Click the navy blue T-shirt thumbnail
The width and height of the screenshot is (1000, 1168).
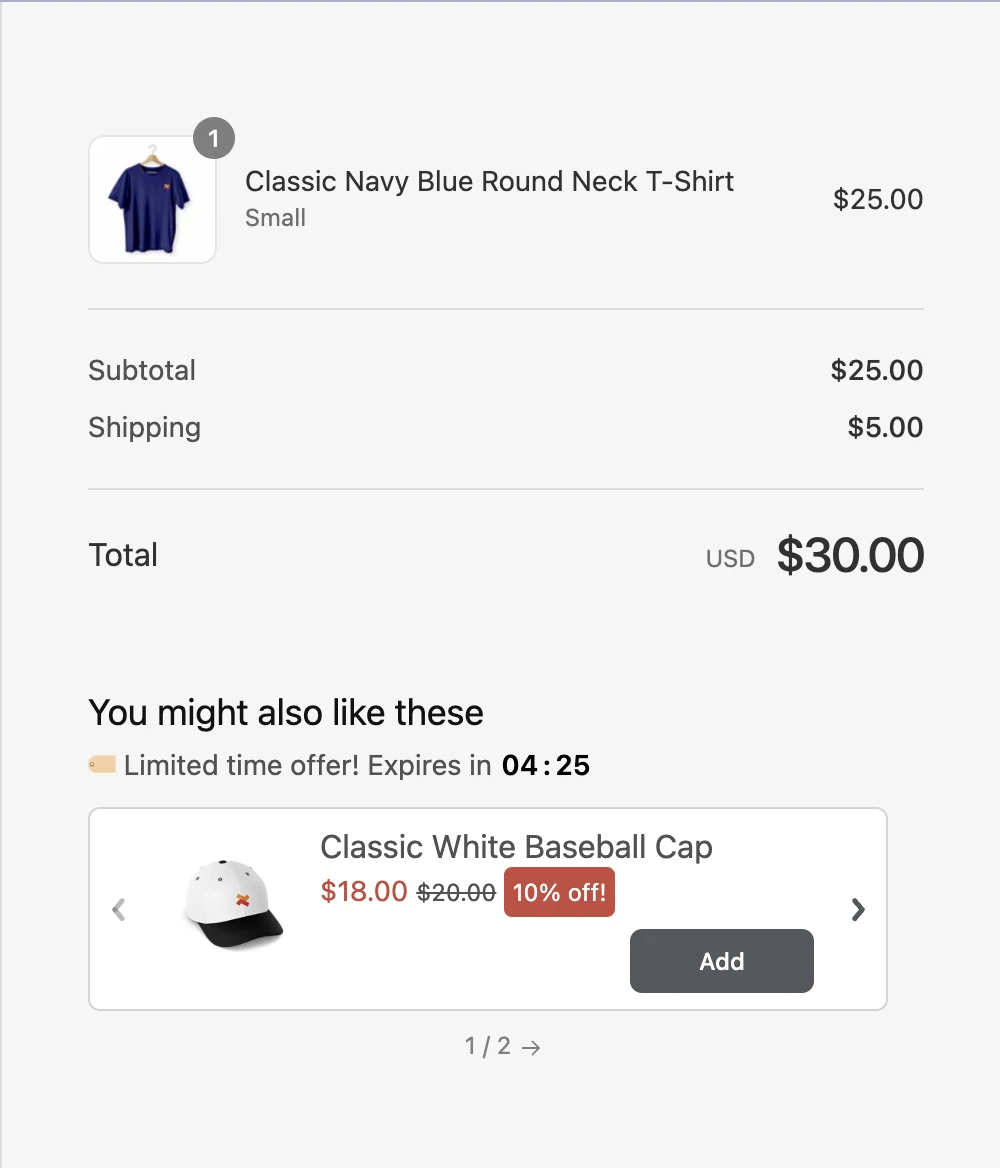click(x=152, y=200)
